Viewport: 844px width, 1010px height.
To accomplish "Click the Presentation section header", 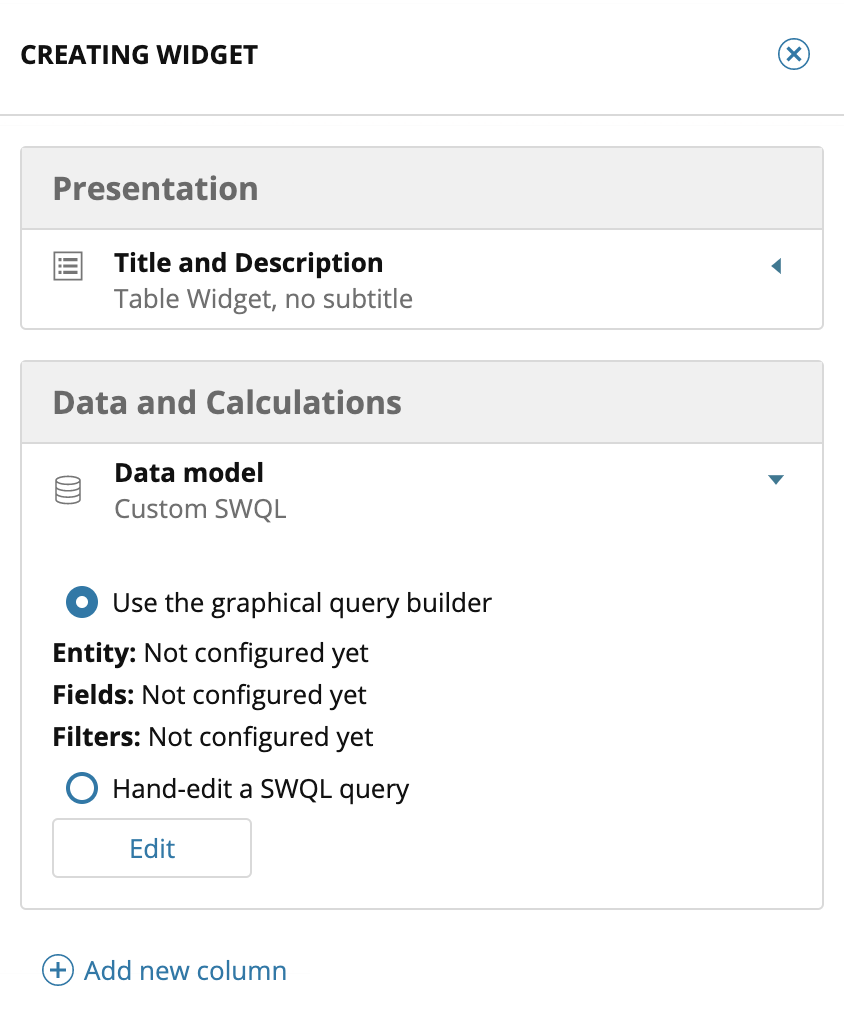I will [155, 189].
